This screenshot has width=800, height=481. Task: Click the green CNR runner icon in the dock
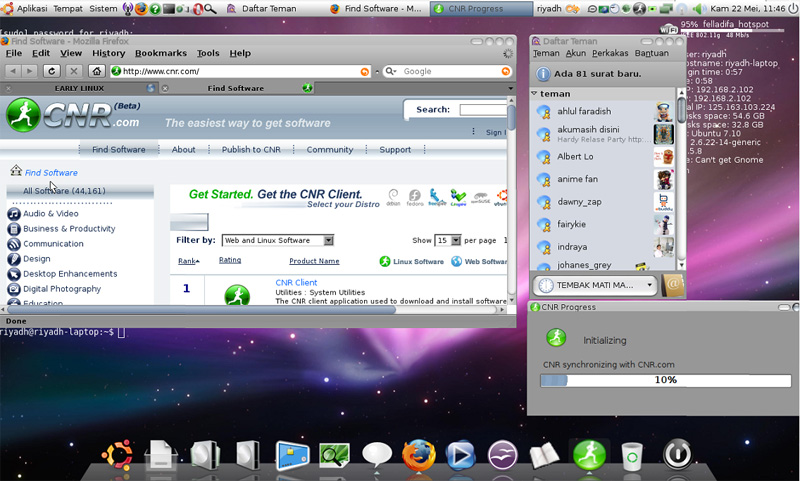tap(589, 454)
